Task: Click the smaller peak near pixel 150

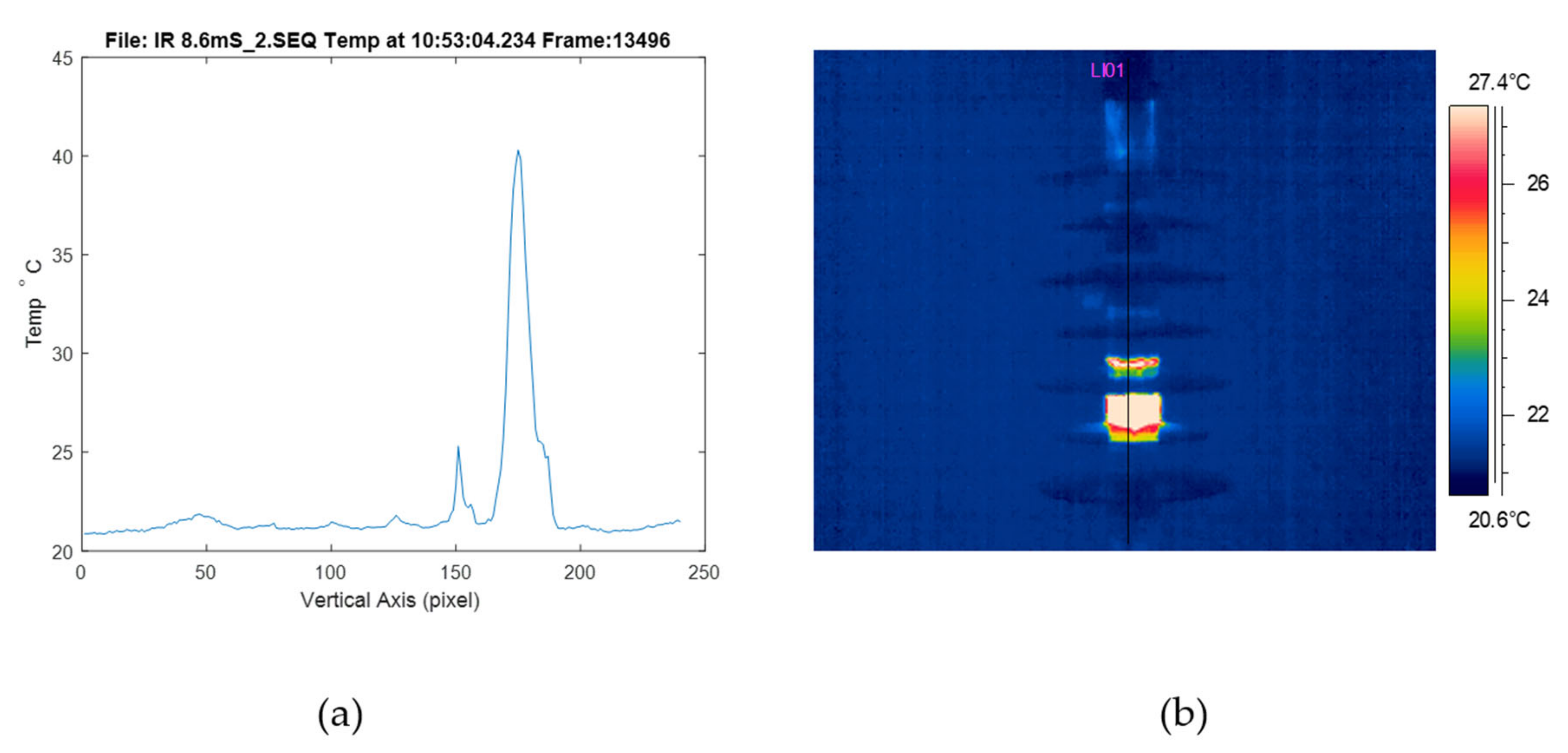Action: coord(458,449)
